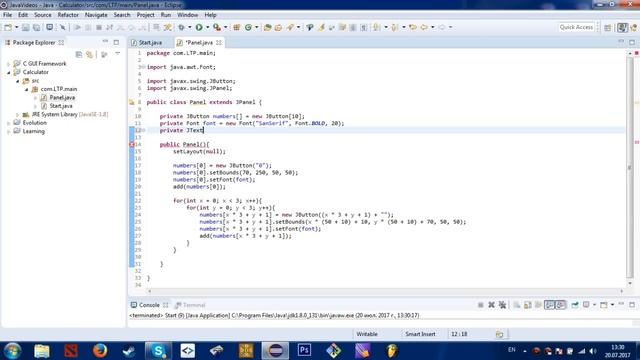Switch to the Start.java editor tab
The image size is (640, 360).
tap(147, 42)
